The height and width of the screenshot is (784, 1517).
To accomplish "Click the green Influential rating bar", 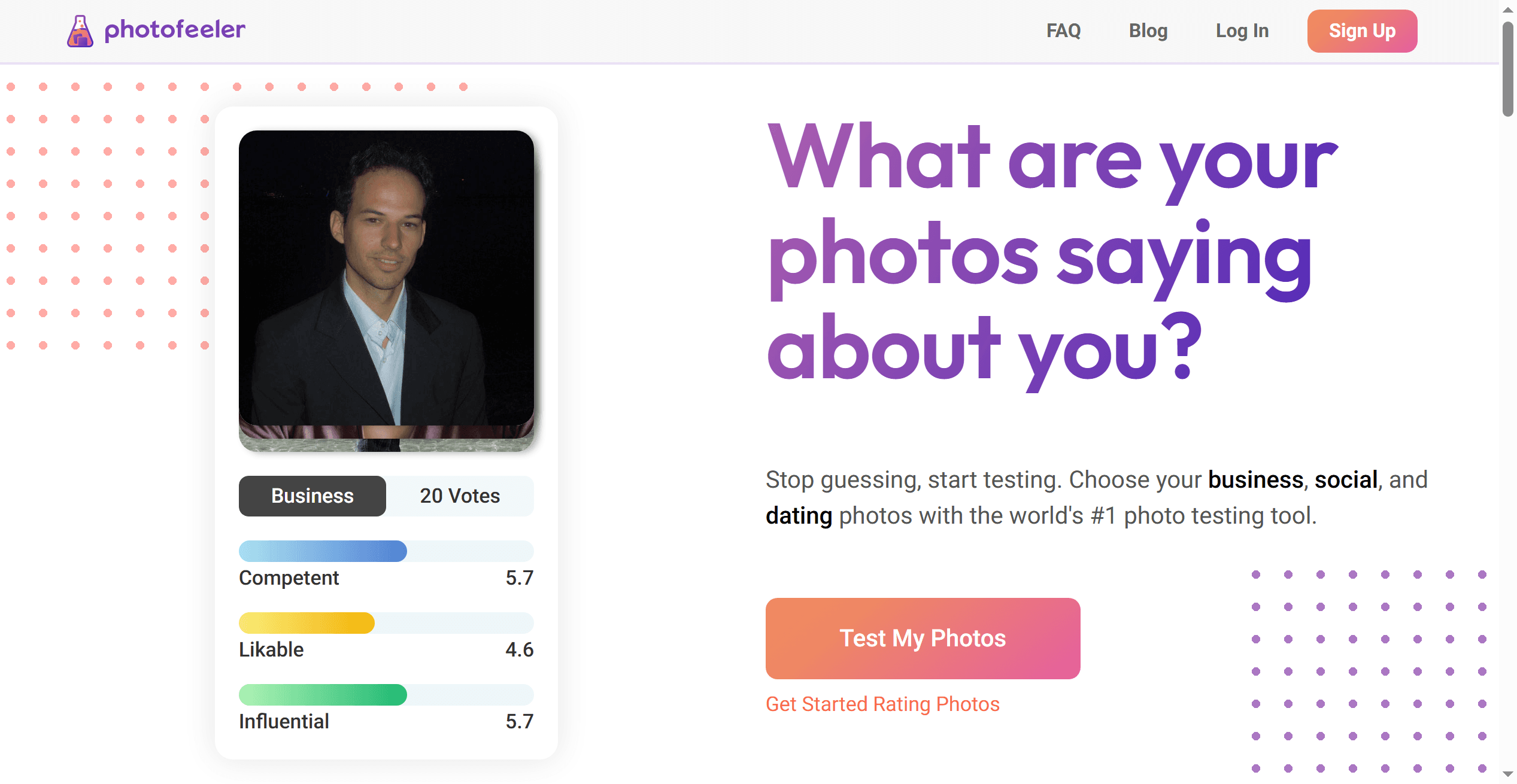I will [323, 695].
